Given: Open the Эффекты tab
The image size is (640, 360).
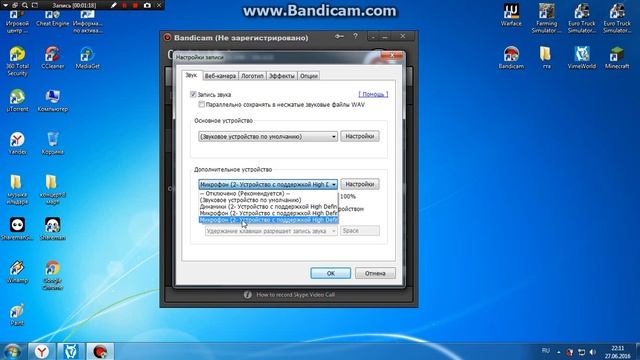Looking at the screenshot, I should (x=282, y=76).
